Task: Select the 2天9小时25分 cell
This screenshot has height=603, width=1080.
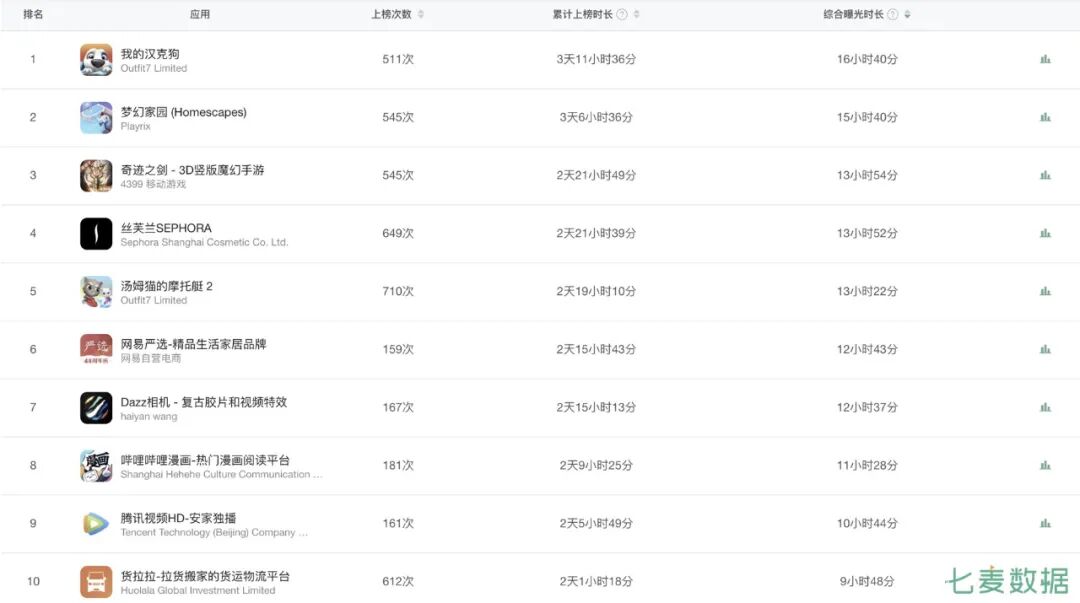Action: point(596,465)
